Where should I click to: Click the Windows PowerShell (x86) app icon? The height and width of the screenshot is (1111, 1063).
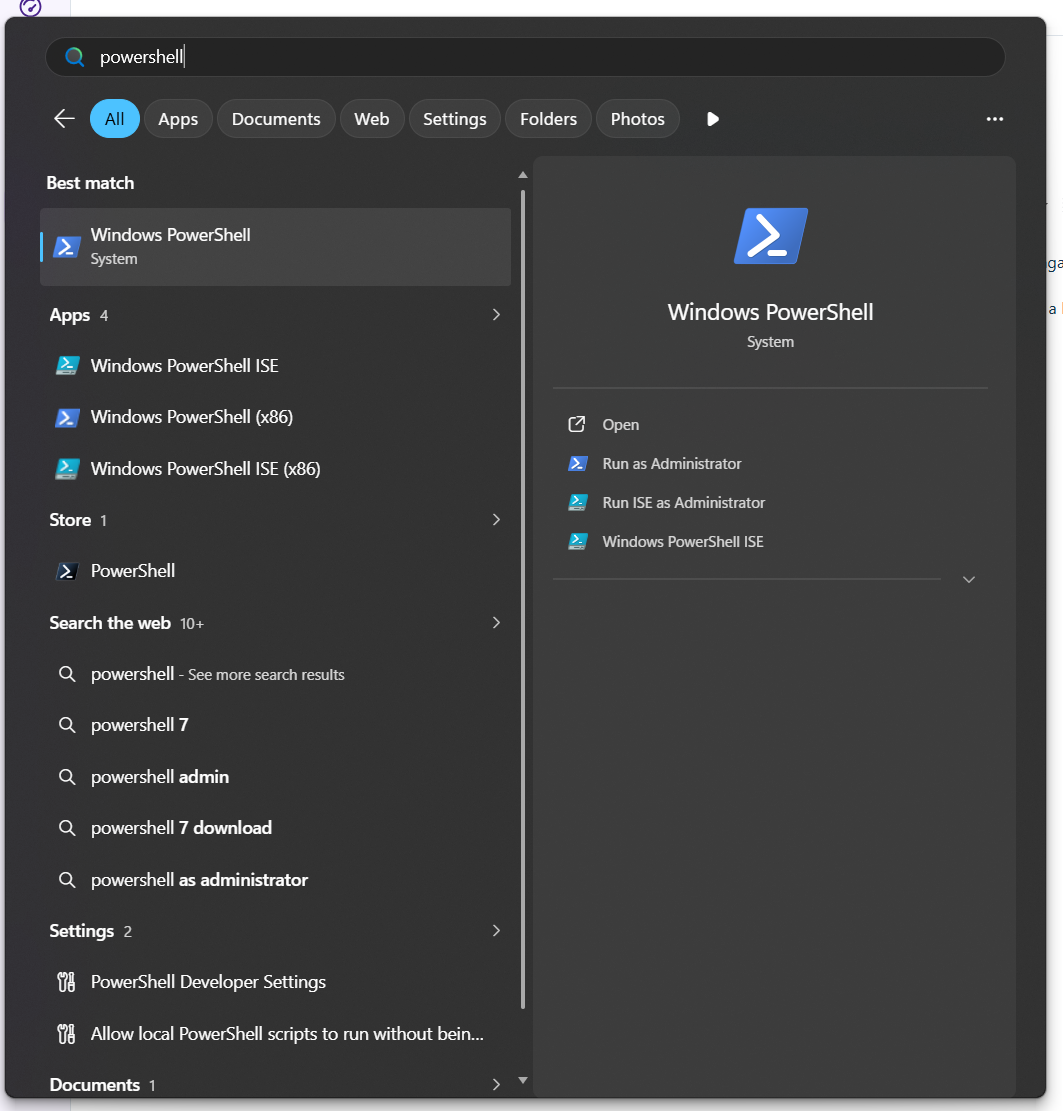tap(67, 417)
